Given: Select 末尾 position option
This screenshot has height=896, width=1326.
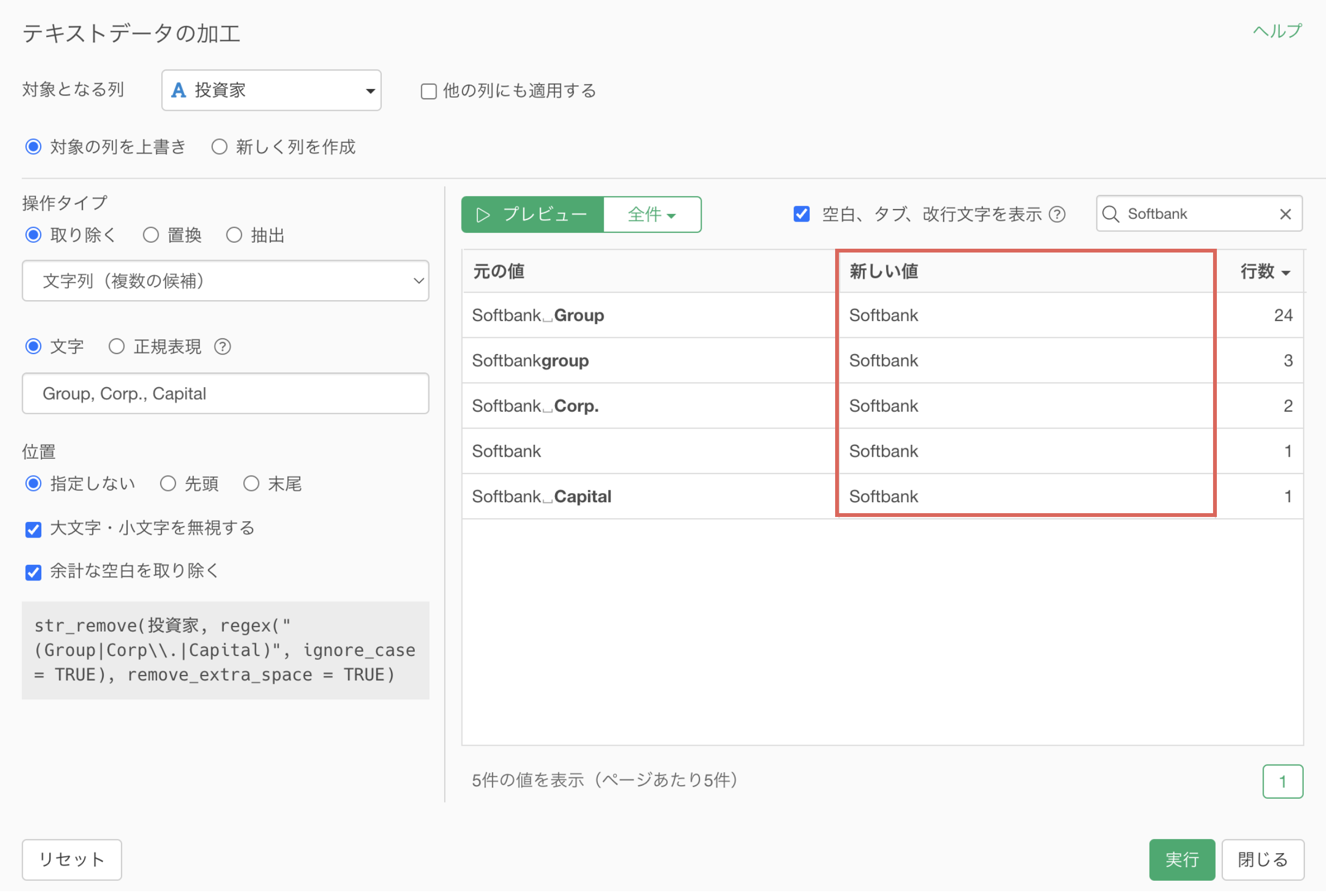Looking at the screenshot, I should point(251,484).
